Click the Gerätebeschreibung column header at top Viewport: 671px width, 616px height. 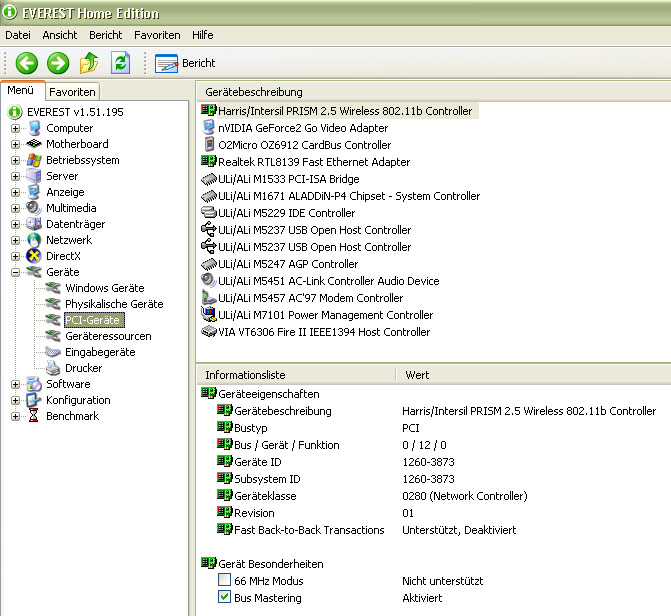(433, 92)
